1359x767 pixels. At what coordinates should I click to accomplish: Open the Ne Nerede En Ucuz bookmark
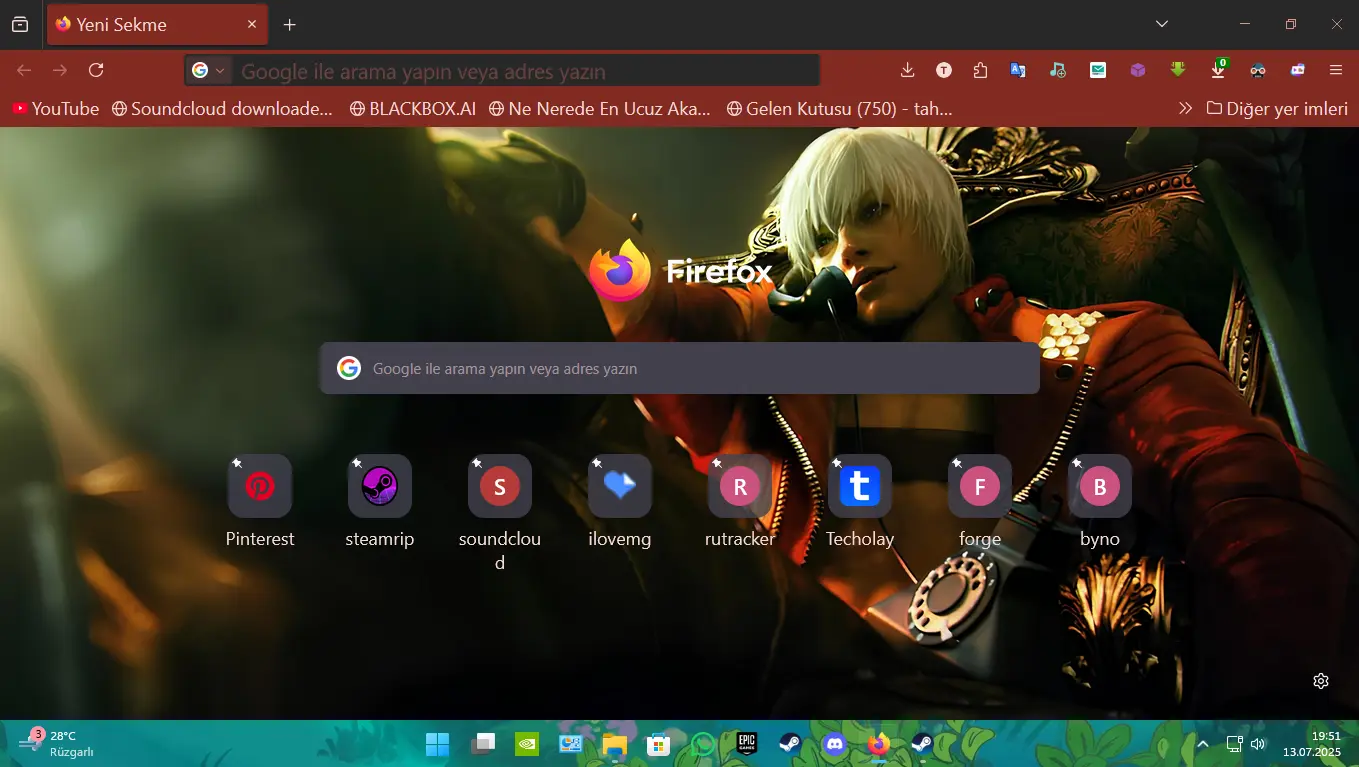click(600, 109)
